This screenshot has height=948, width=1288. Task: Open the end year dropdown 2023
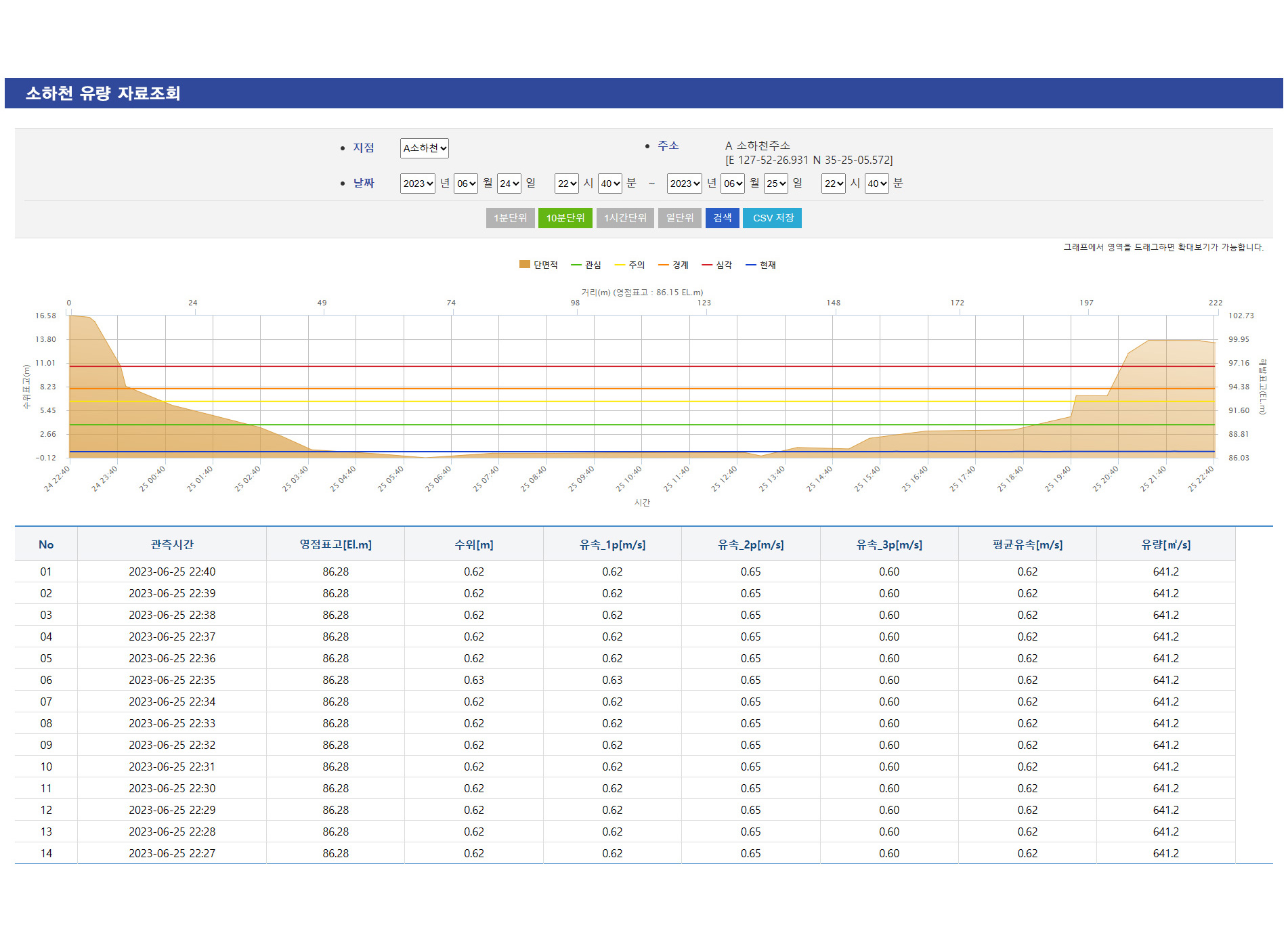684,184
